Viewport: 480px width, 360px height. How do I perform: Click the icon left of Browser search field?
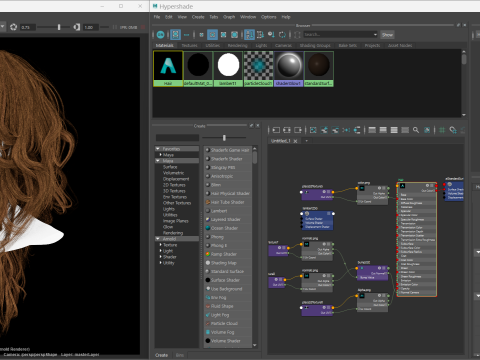297,35
